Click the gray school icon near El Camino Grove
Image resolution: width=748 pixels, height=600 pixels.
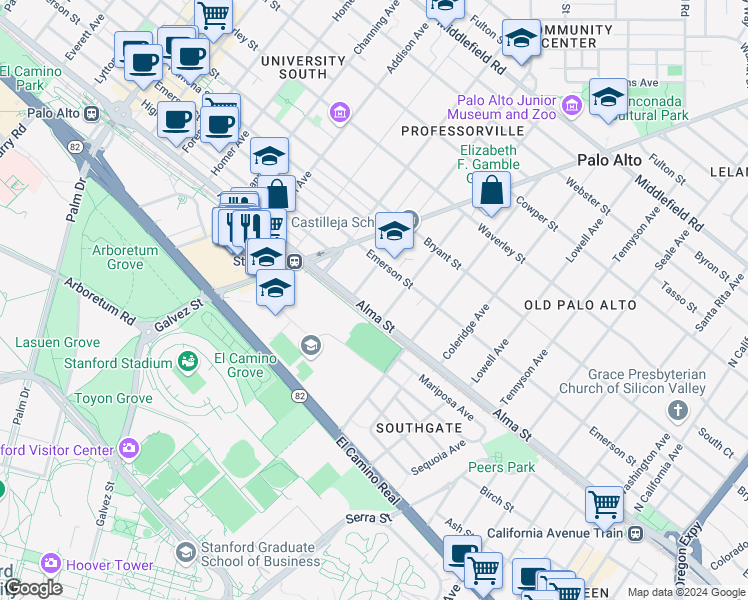point(311,345)
